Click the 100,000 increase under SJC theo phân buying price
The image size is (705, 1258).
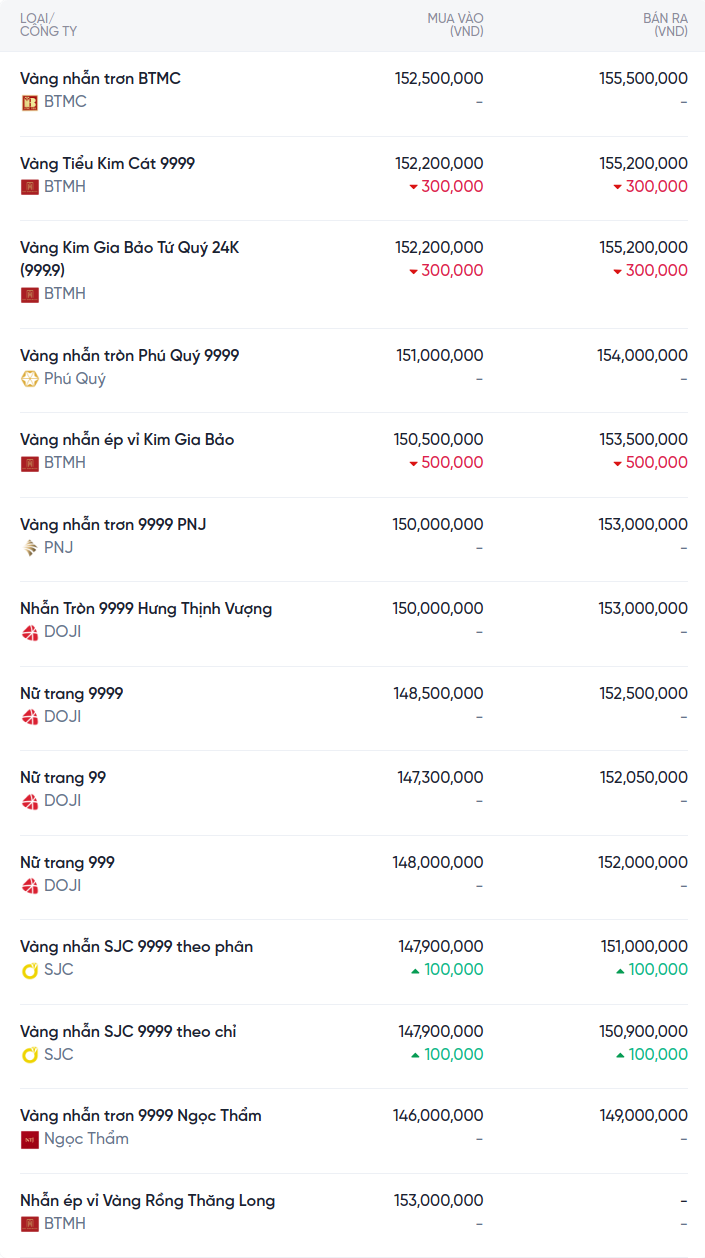(446, 970)
